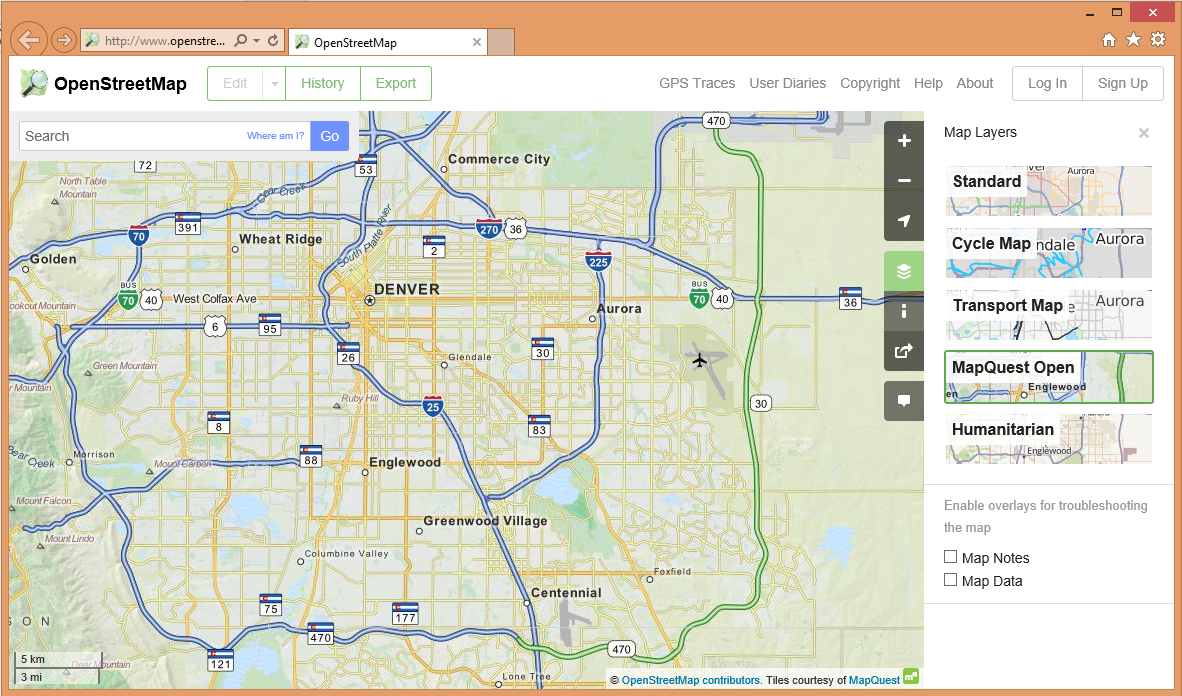Go forward in the browser

pyautogui.click(x=64, y=40)
